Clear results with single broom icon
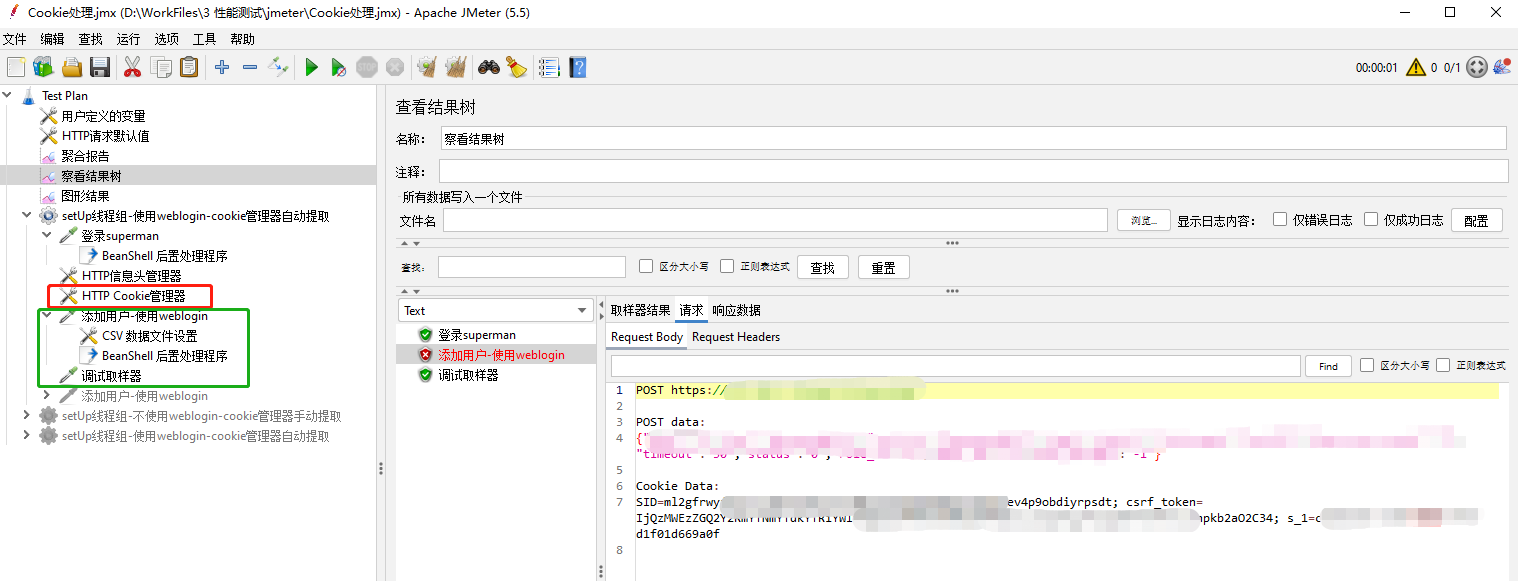The width and height of the screenshot is (1518, 581). pyautogui.click(x=427, y=67)
